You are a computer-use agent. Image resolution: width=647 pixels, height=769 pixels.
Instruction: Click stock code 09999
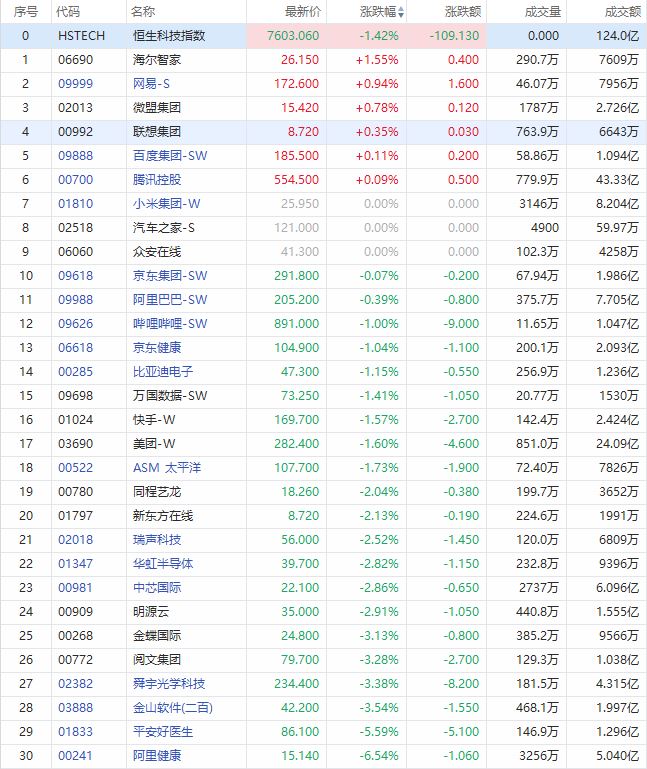[76, 84]
